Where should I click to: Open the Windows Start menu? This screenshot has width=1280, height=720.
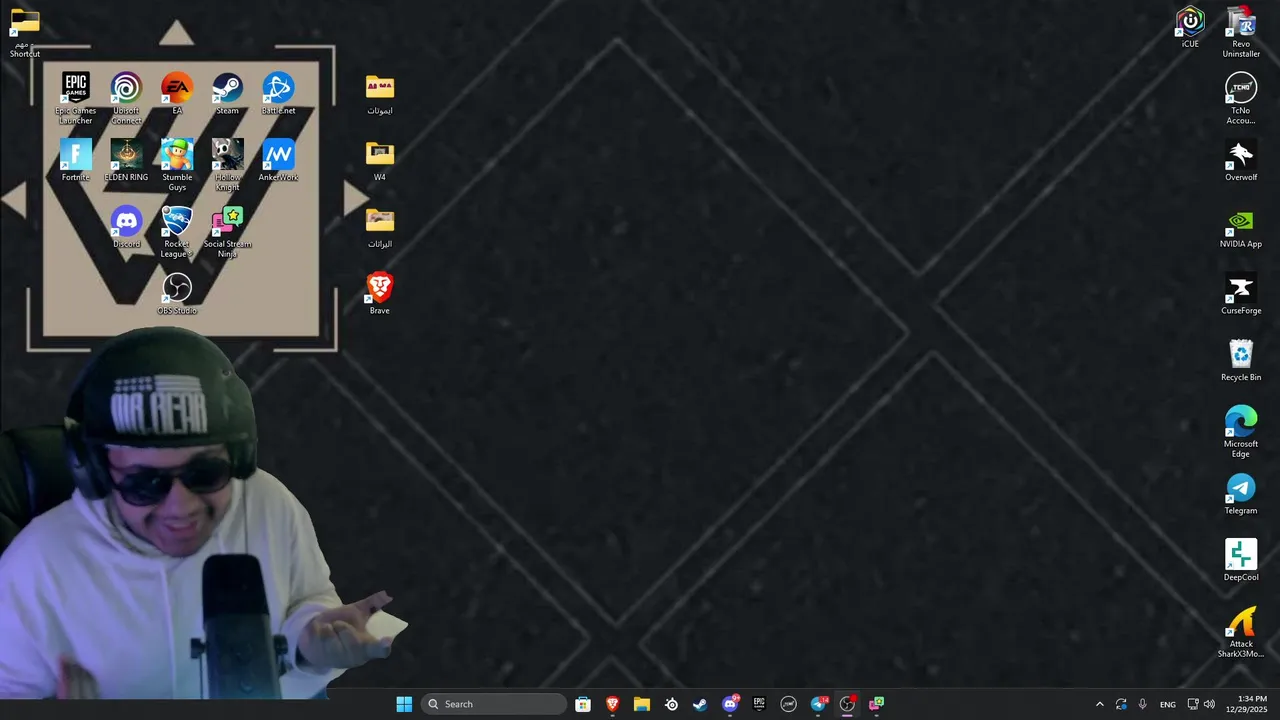(x=404, y=704)
